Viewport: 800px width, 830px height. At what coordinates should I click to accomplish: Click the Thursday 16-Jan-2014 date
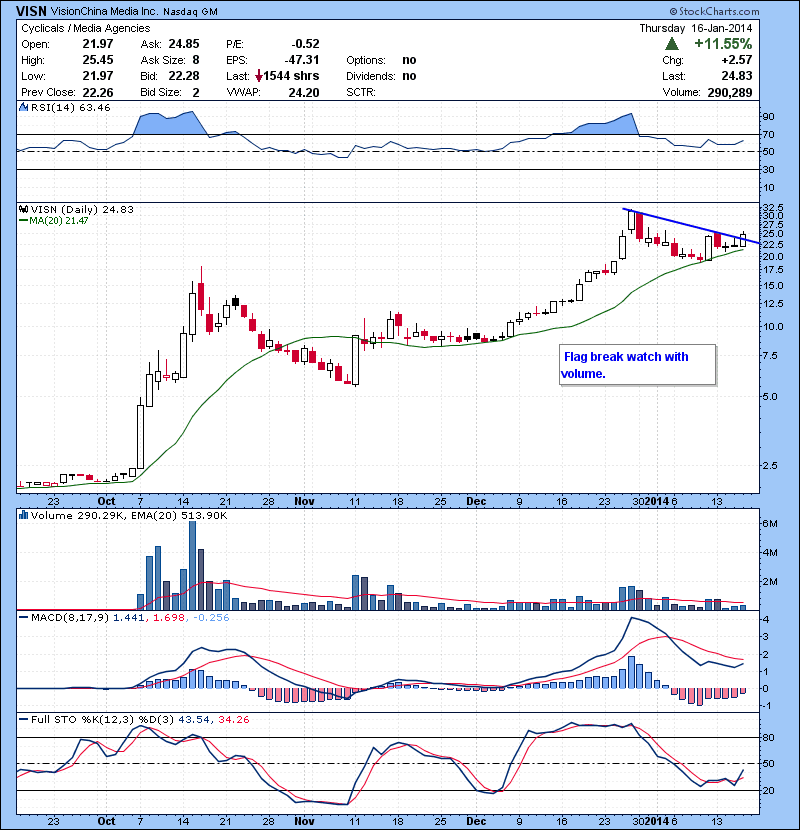click(695, 28)
